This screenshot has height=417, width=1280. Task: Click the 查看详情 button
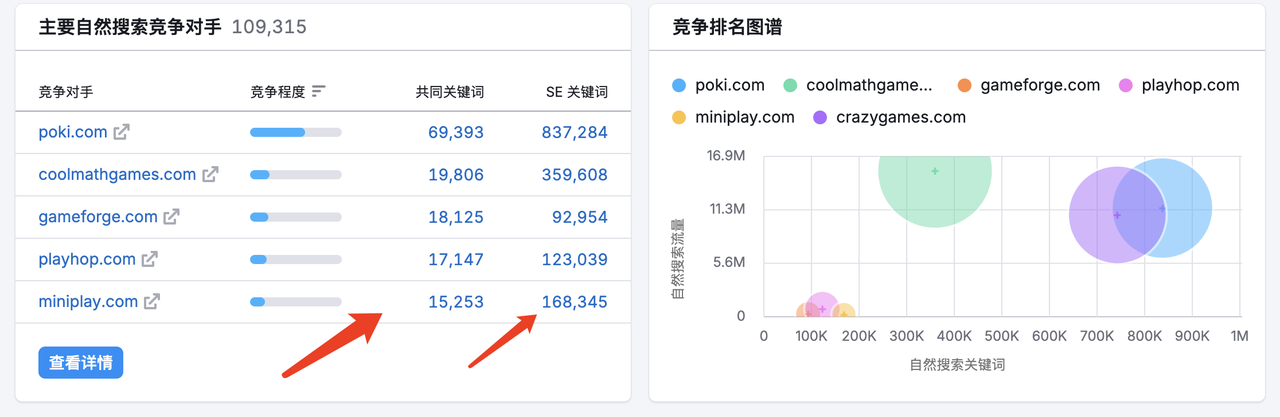pyautogui.click(x=80, y=362)
